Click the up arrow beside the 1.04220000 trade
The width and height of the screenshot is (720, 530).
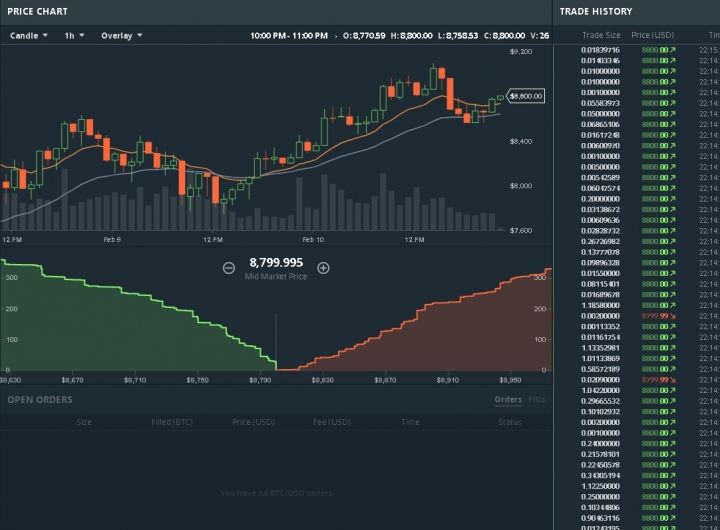(673, 390)
